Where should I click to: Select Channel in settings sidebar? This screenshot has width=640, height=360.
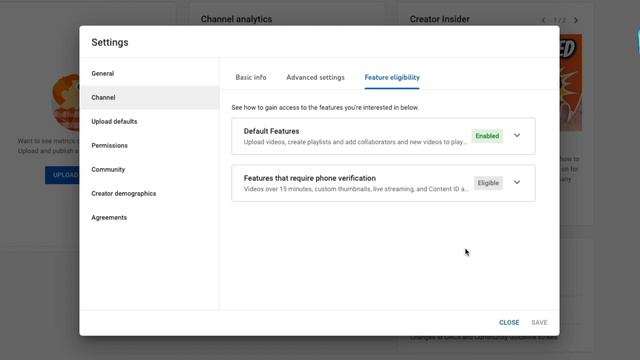coord(149,98)
